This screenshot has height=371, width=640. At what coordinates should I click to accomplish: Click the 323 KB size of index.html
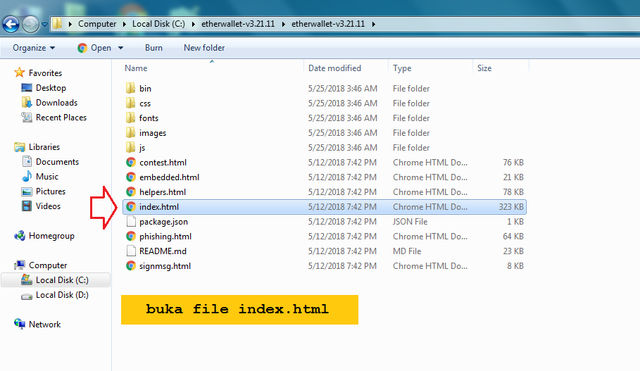pos(511,207)
